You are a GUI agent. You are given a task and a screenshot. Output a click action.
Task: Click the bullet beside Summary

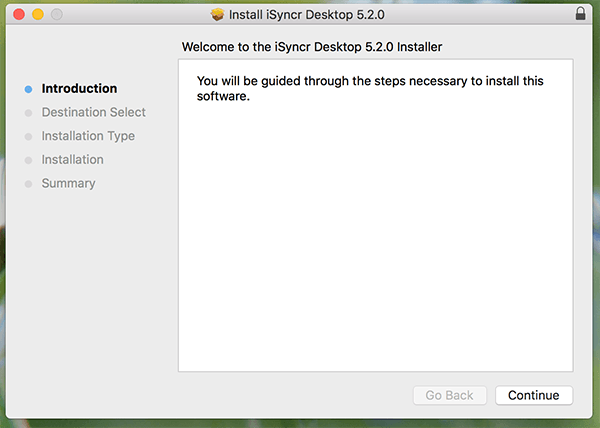pyautogui.click(x=29, y=184)
